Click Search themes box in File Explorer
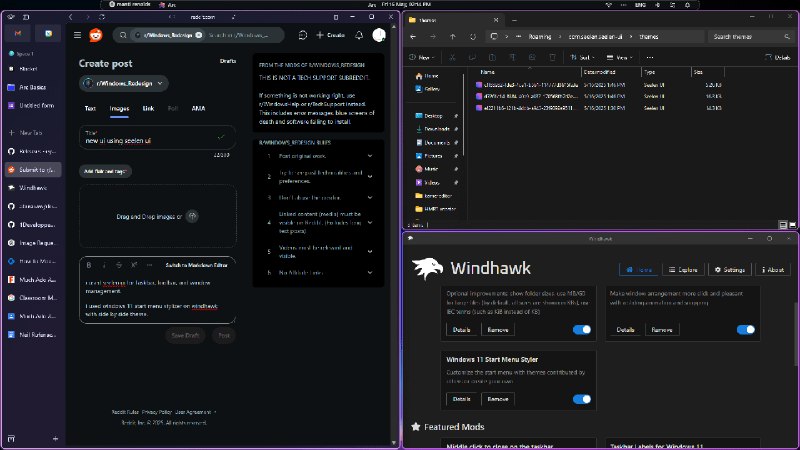 point(751,37)
